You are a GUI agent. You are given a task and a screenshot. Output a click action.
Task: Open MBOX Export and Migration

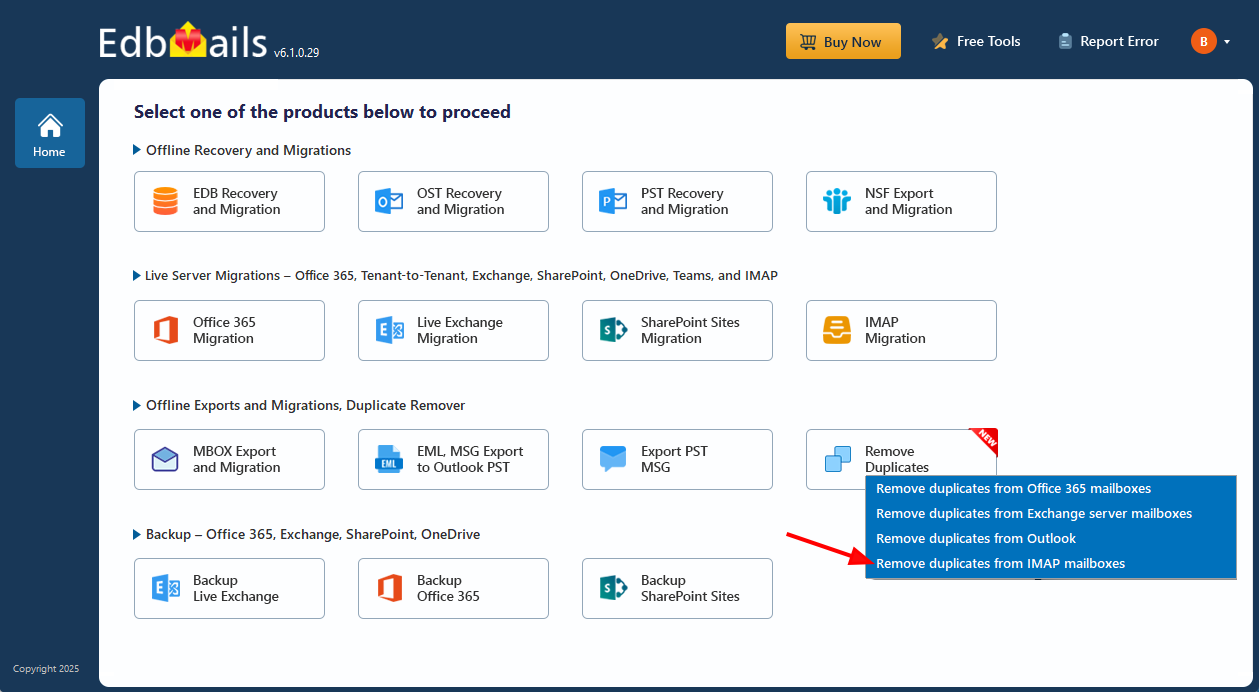228,459
